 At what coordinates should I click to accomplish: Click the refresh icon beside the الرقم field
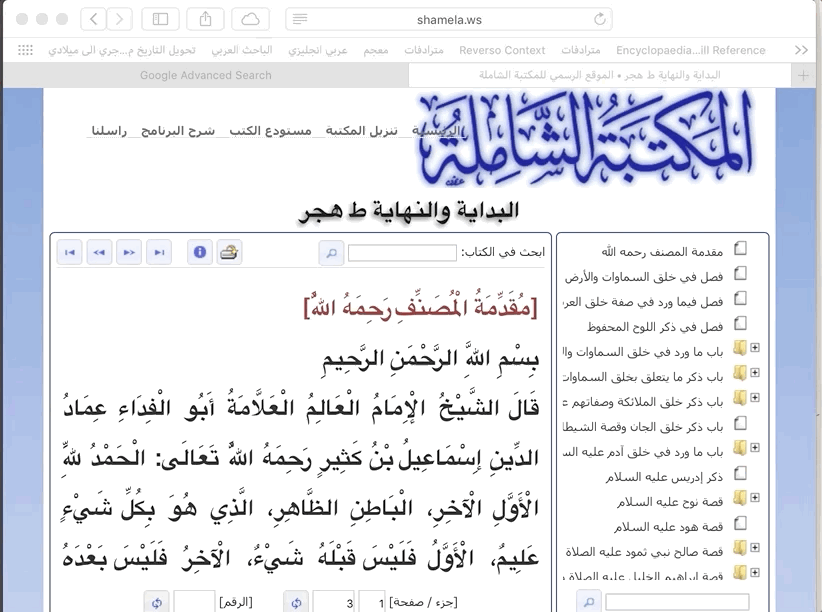(x=157, y=603)
